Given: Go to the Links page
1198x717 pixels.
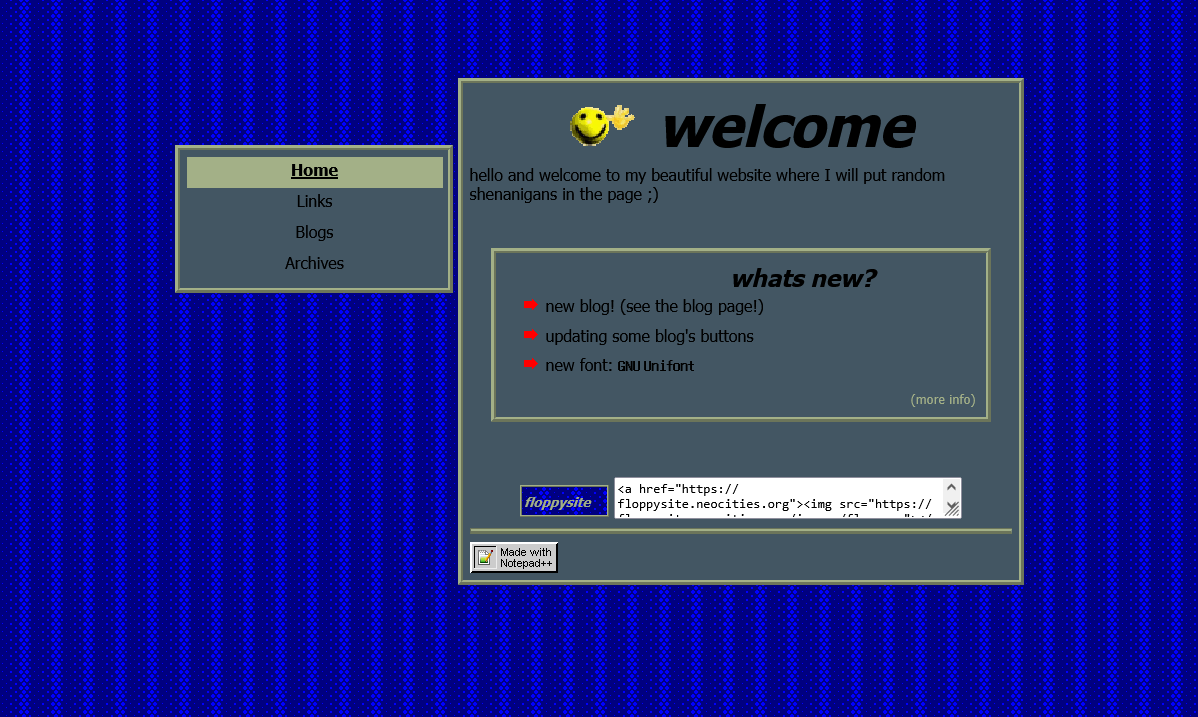Looking at the screenshot, I should tap(314, 202).
